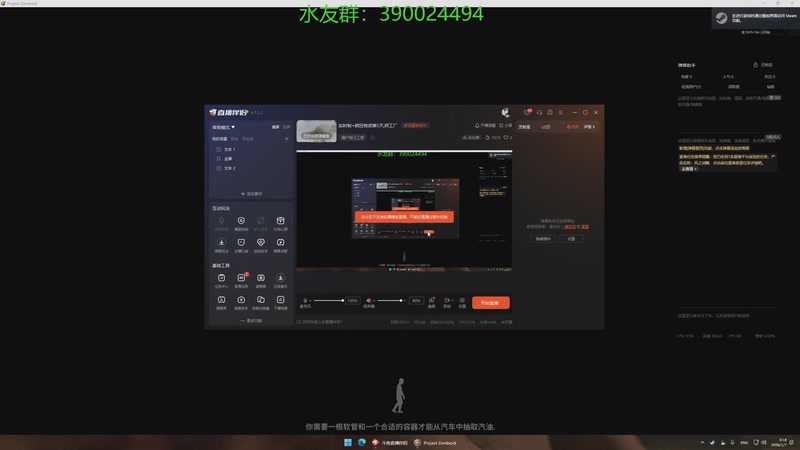Click the orange speaker icon
The height and width of the screenshot is (450, 800).
point(368,301)
